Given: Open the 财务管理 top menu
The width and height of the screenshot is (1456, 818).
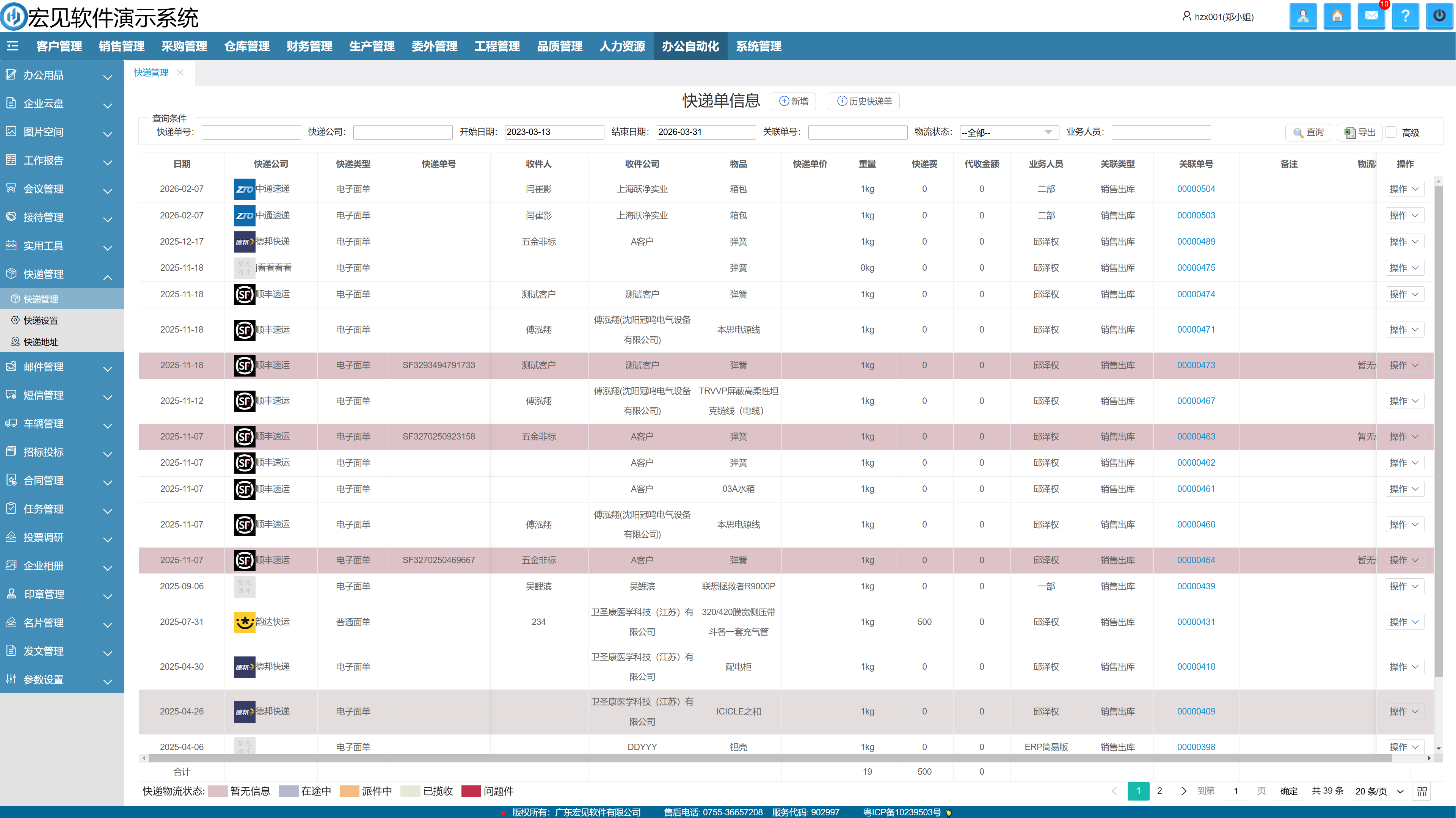Looking at the screenshot, I should click(309, 46).
